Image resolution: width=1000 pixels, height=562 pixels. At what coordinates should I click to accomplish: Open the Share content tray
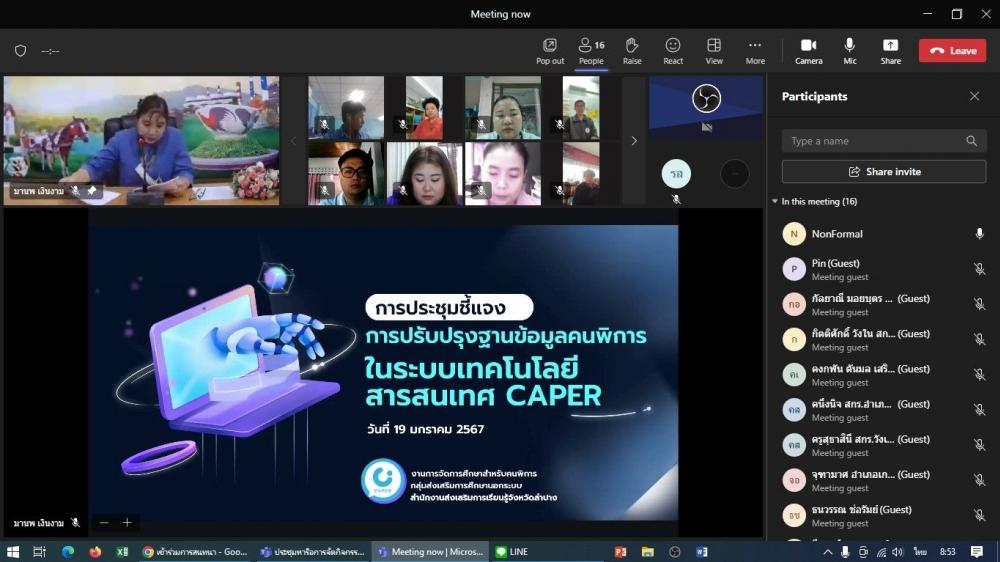pyautogui.click(x=890, y=51)
